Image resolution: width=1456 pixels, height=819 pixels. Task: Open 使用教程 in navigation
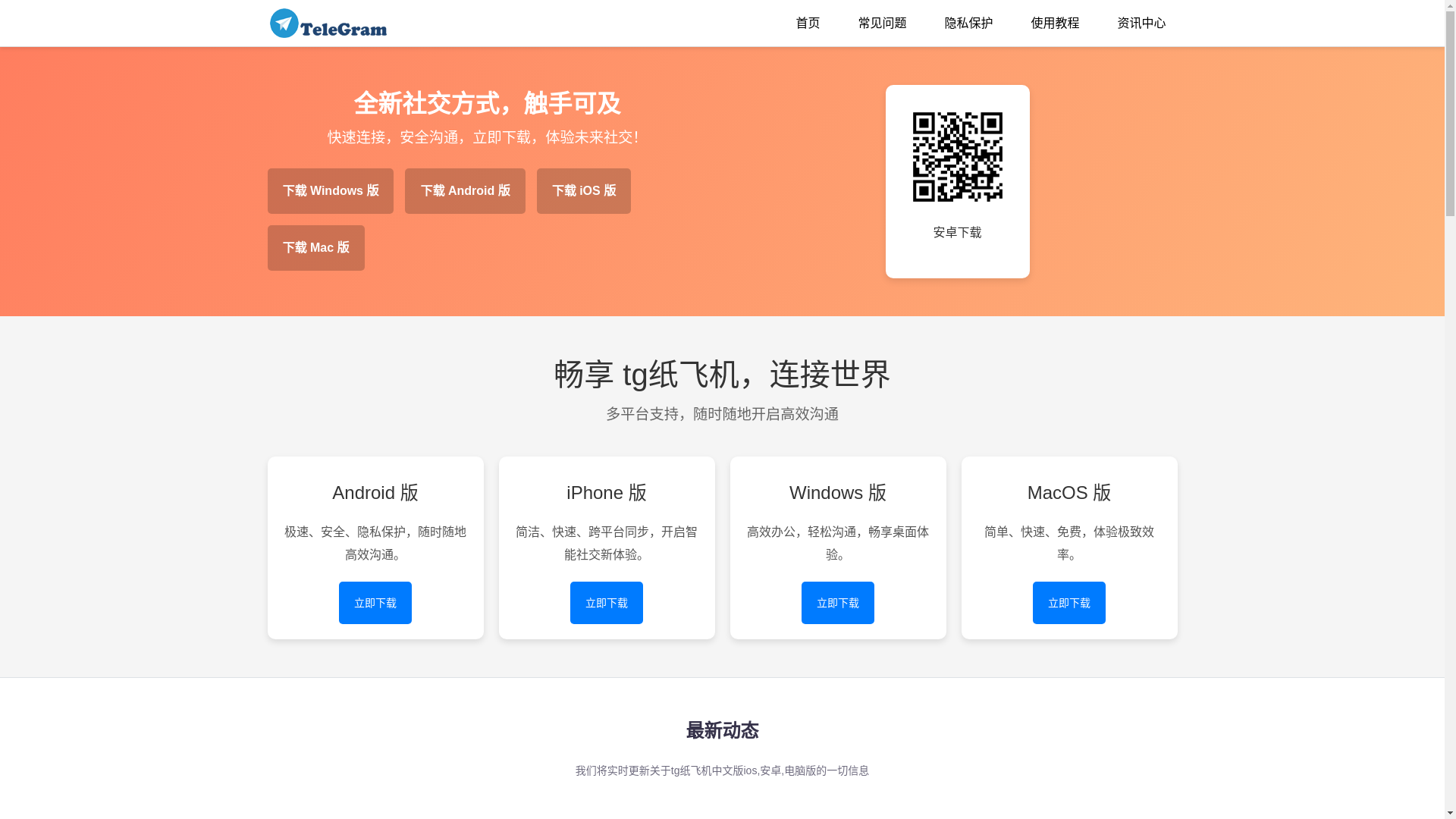1055,24
